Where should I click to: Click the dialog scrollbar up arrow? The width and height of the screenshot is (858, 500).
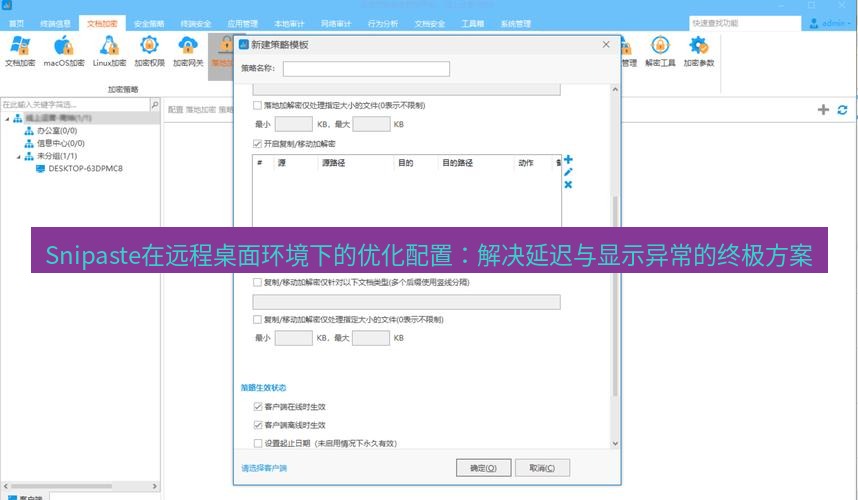[615, 89]
